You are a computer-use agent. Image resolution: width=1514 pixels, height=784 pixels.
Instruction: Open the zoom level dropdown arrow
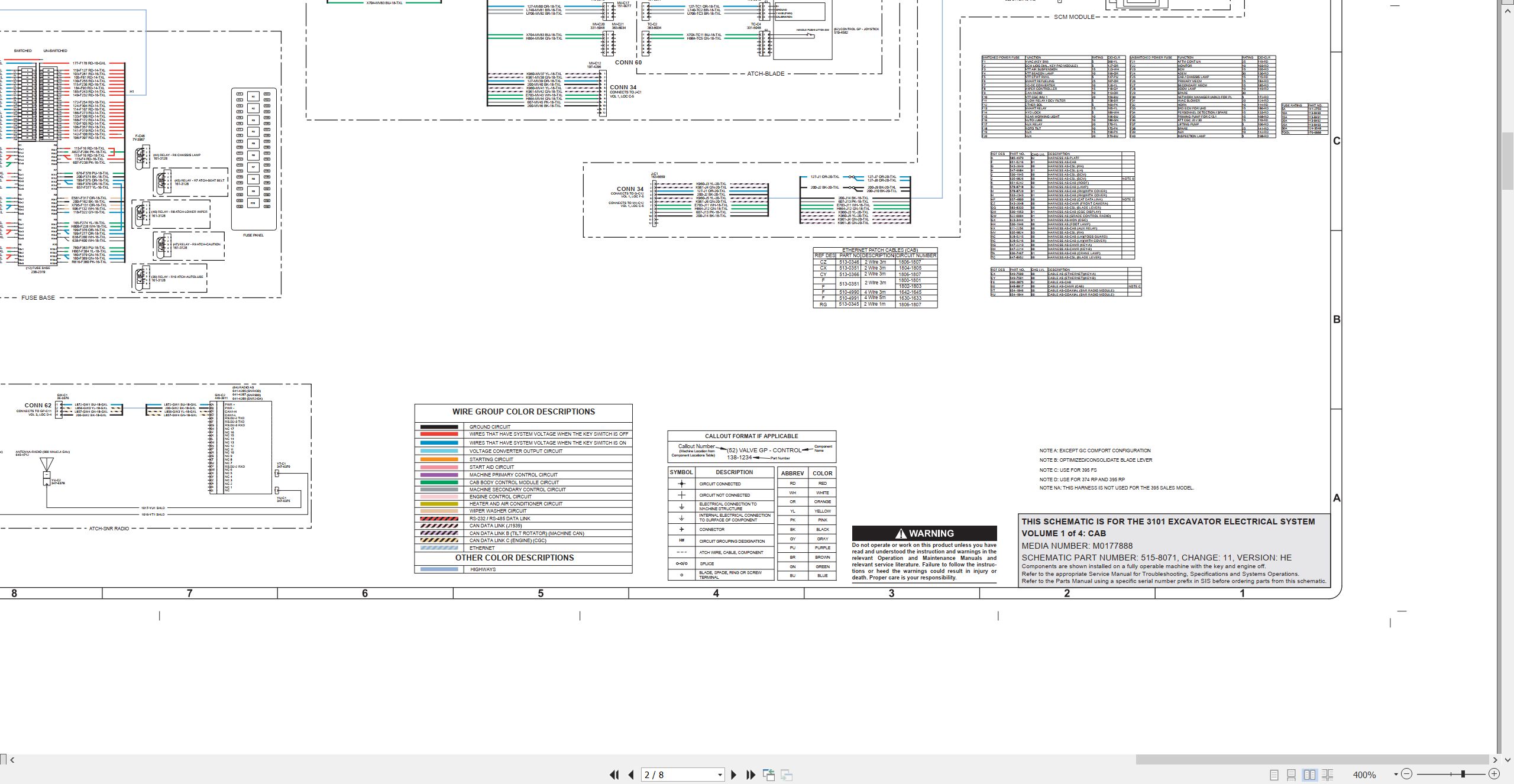click(1396, 775)
